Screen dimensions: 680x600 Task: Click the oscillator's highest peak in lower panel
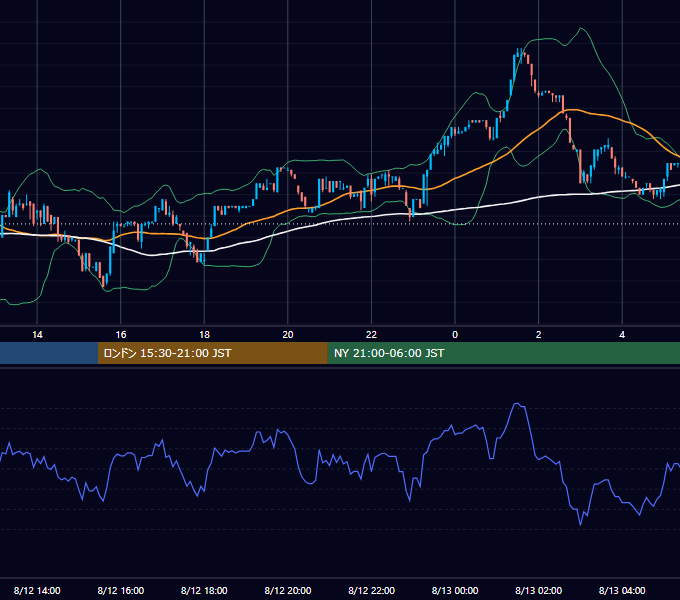tap(517, 404)
